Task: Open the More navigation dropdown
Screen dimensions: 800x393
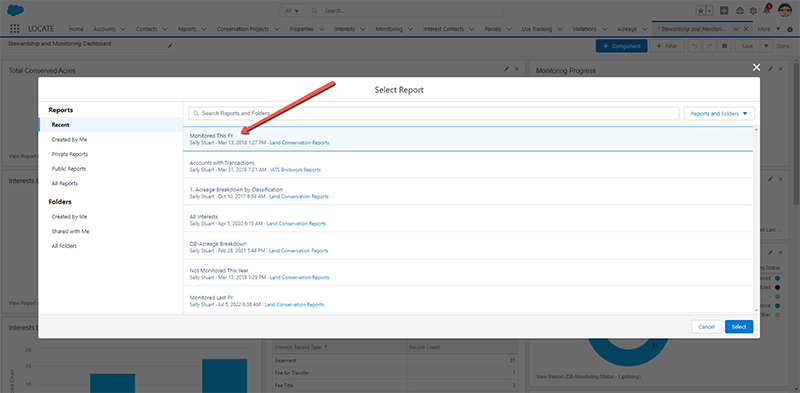Action: (768, 29)
